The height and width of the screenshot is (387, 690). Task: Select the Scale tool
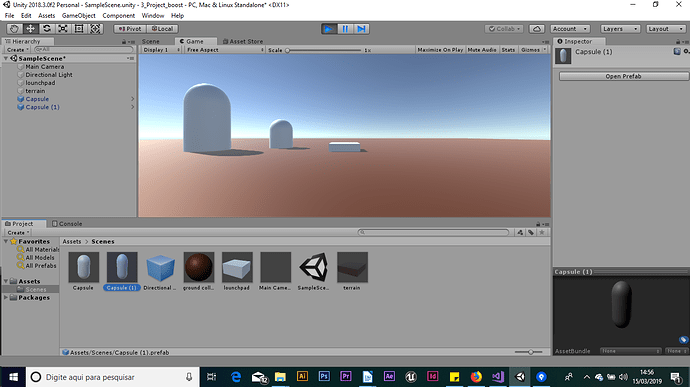63,29
